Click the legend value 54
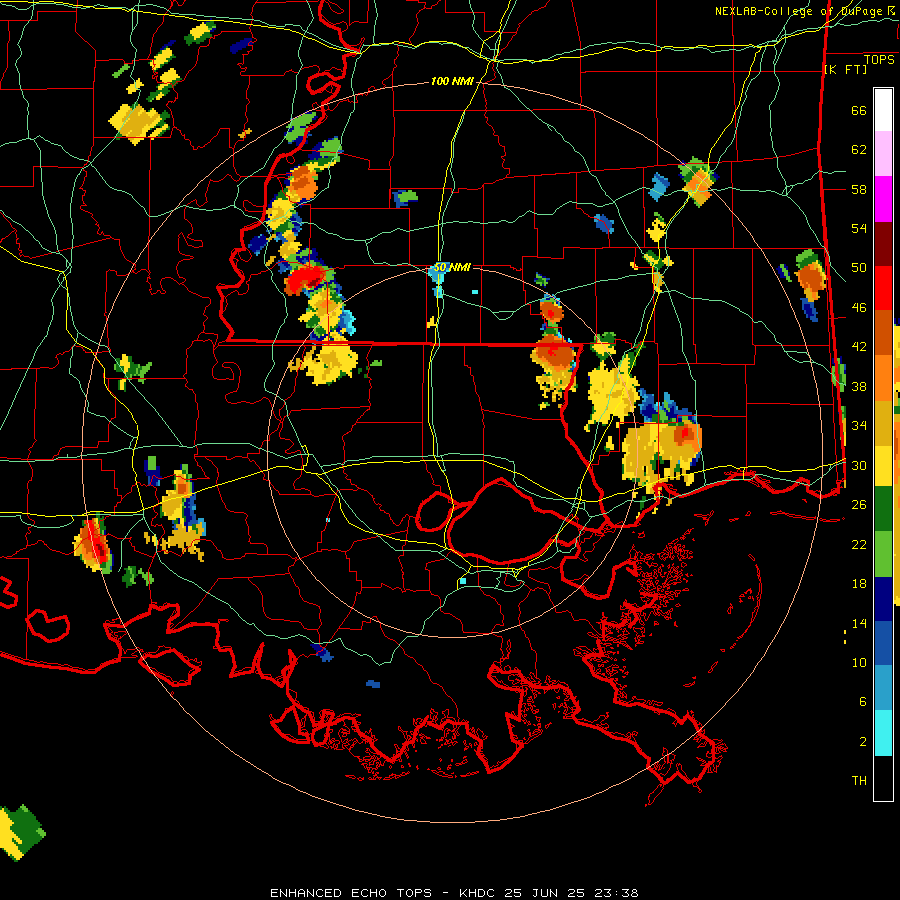Image resolution: width=900 pixels, height=900 pixels. (x=859, y=229)
